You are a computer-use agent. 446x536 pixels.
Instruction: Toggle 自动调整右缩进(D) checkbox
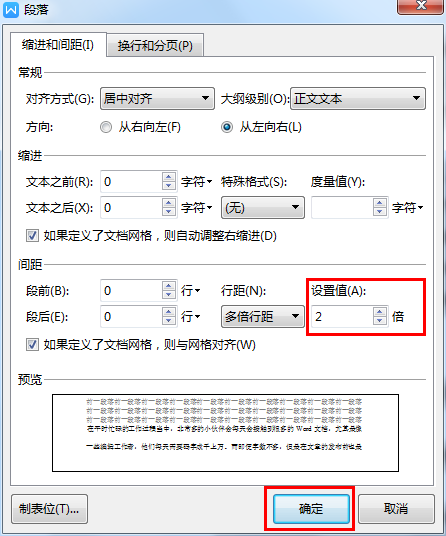click(32, 236)
